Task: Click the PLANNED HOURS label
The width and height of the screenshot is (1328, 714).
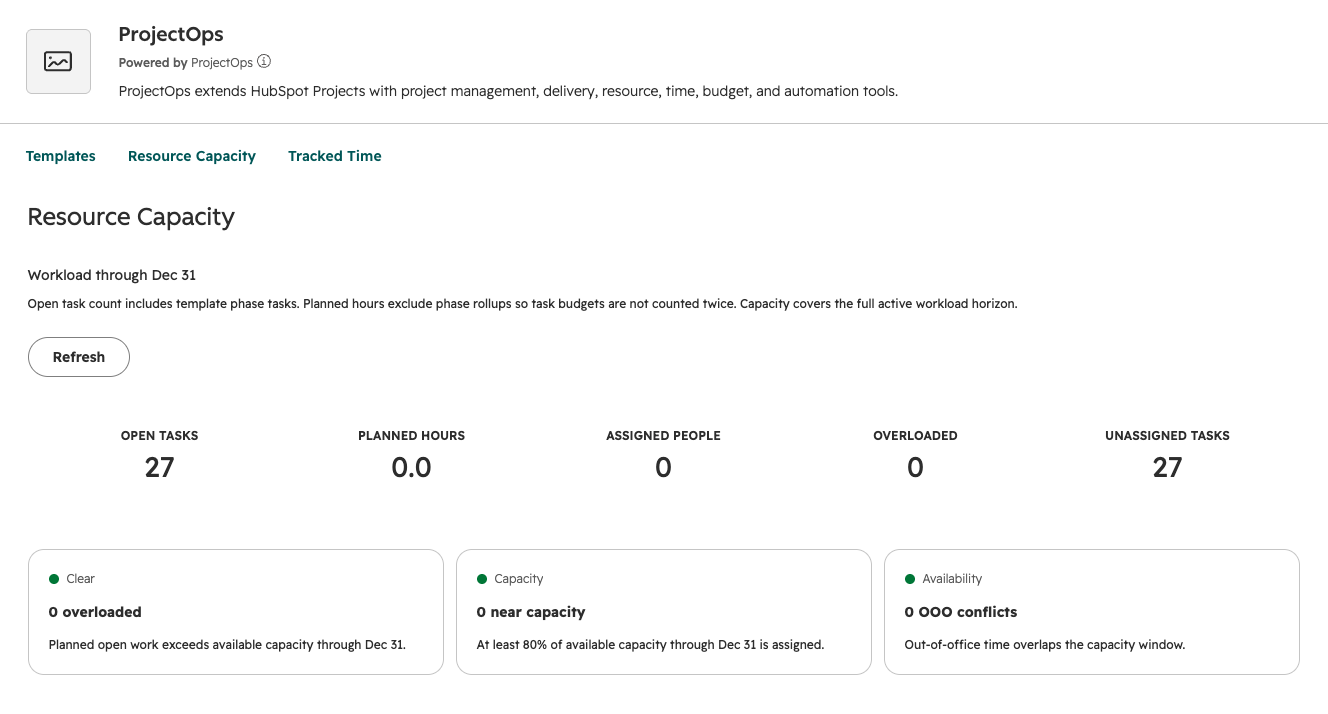Action: (411, 436)
